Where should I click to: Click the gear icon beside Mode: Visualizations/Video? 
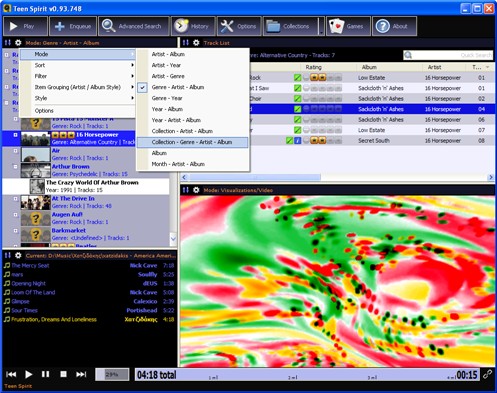click(x=196, y=190)
